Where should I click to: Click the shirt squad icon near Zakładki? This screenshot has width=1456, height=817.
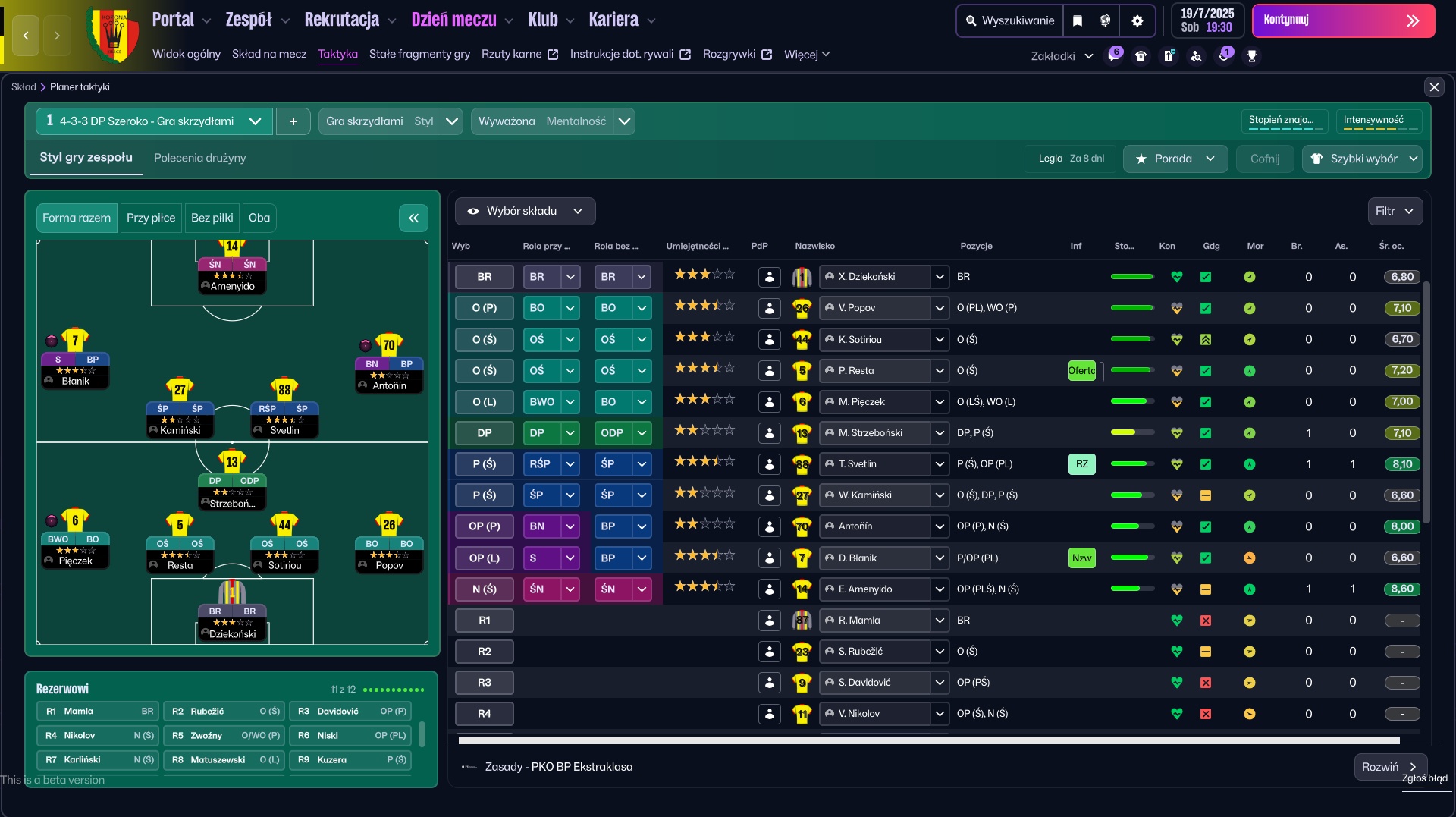click(1141, 55)
